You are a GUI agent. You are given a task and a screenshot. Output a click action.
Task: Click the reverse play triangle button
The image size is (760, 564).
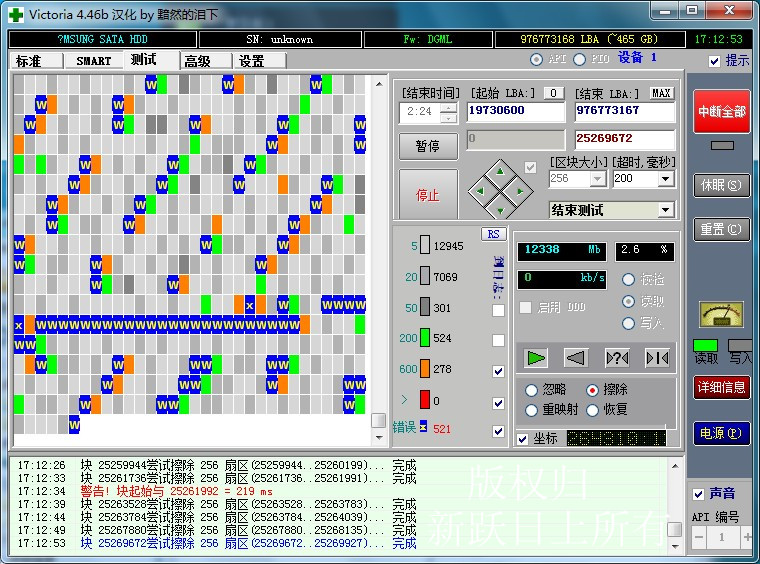576,358
